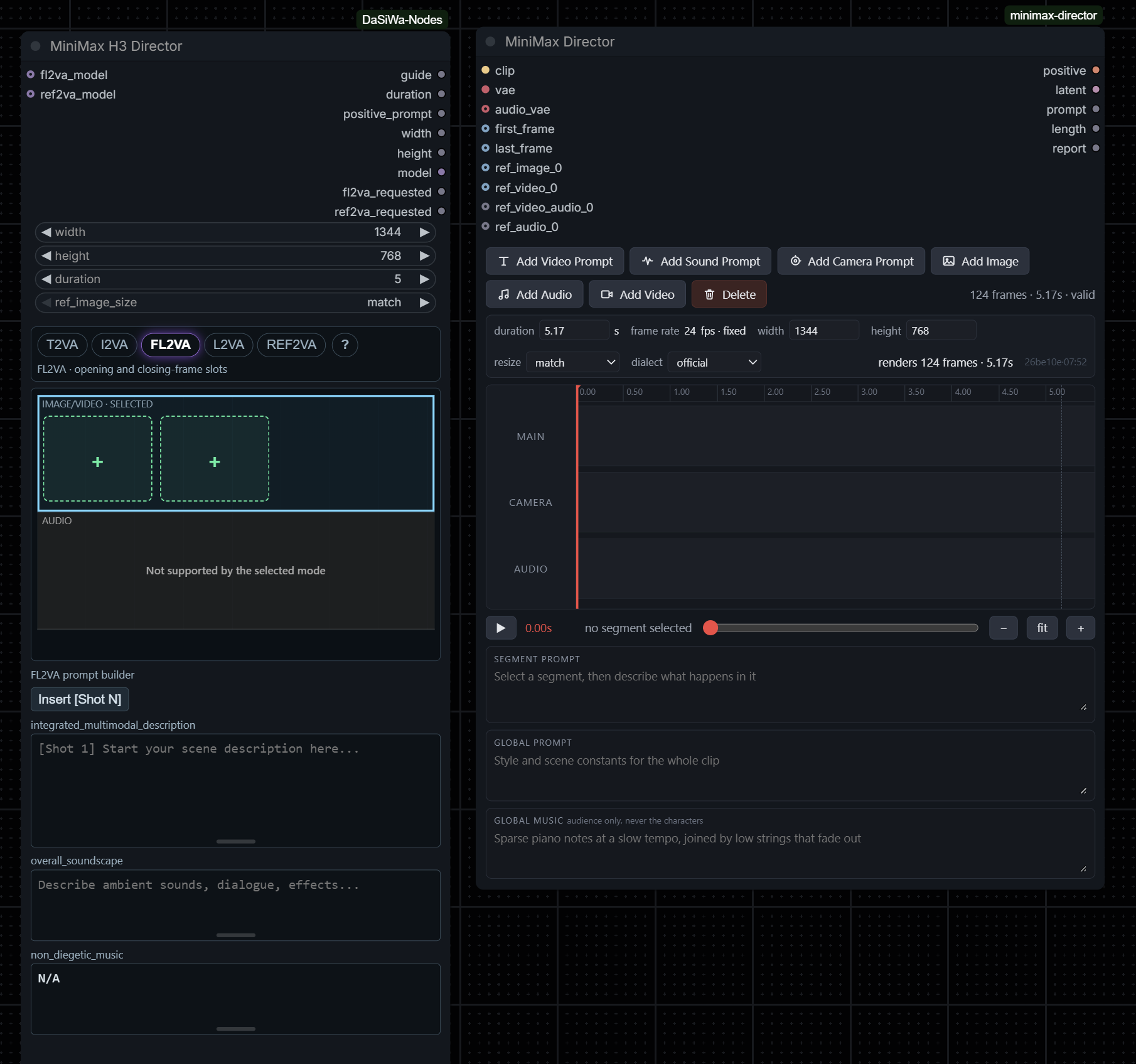This screenshot has width=1136, height=1064.
Task: Click the Delete trash can icon
Action: [x=709, y=294]
